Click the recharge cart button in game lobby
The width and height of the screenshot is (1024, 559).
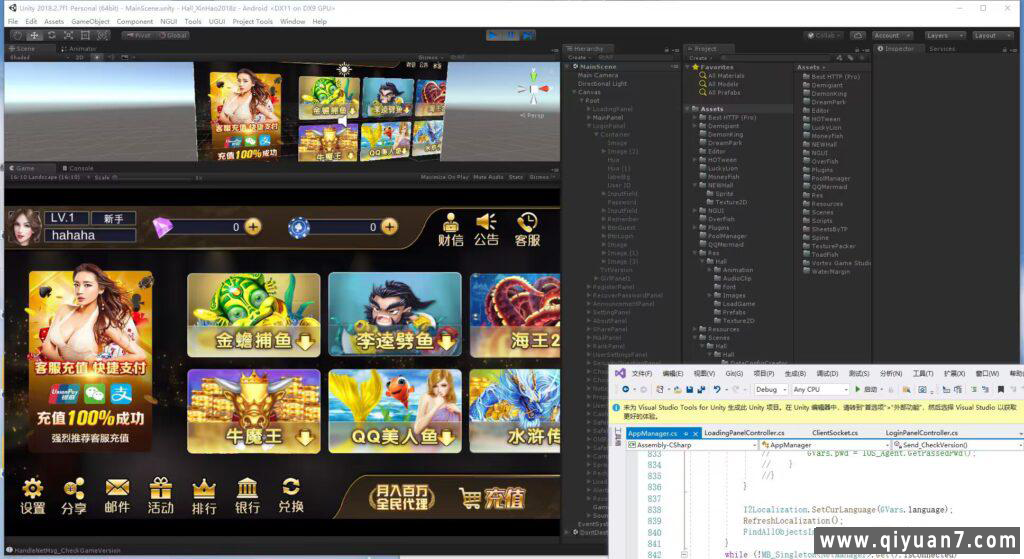coord(492,497)
